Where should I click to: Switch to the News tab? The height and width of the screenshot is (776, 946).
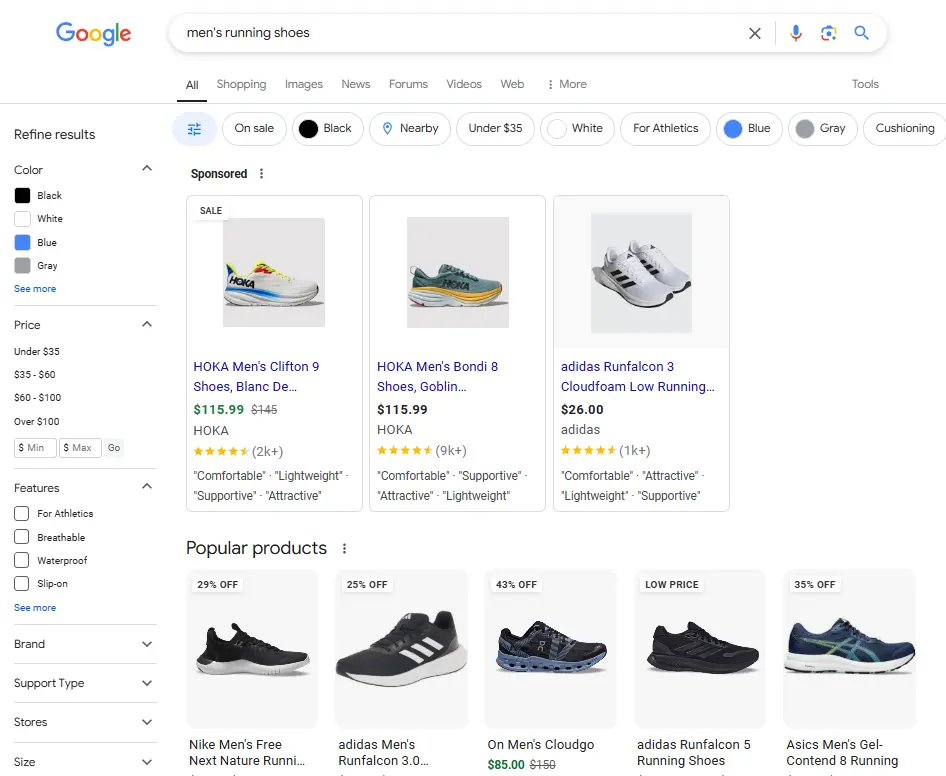click(x=356, y=84)
